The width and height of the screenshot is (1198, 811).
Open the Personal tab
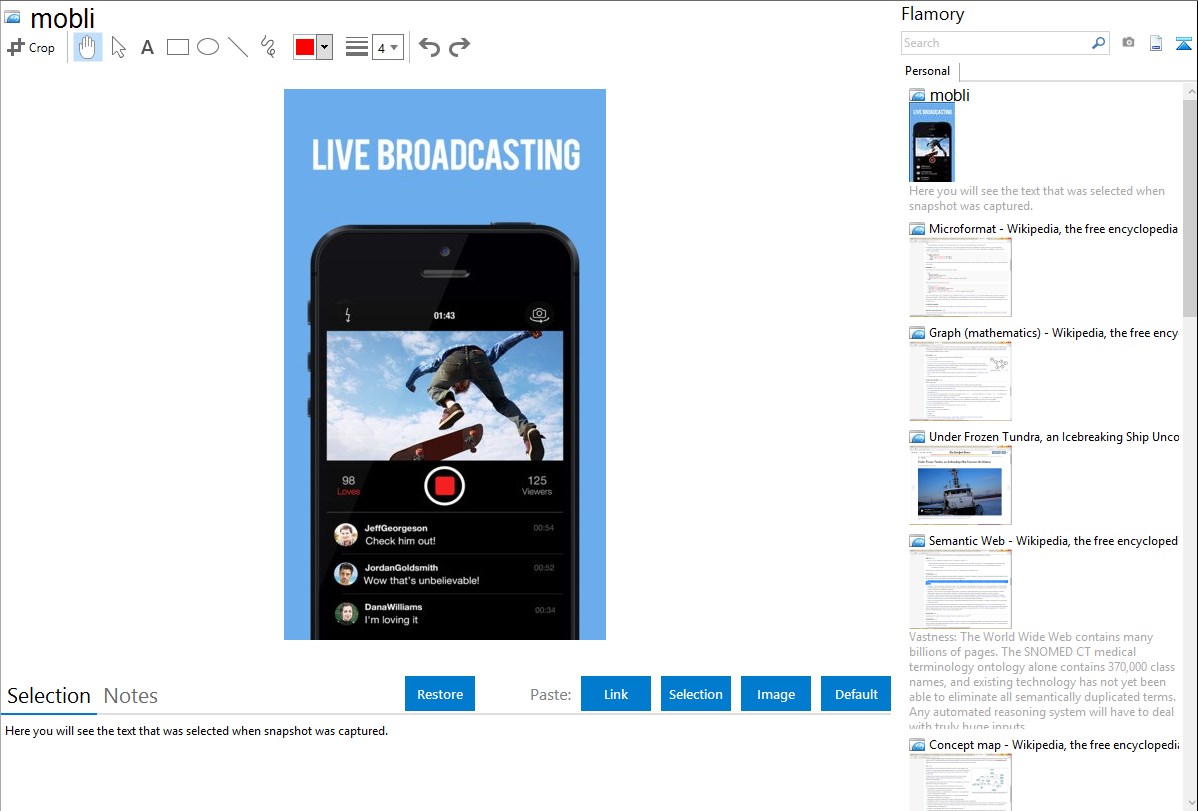coord(927,71)
